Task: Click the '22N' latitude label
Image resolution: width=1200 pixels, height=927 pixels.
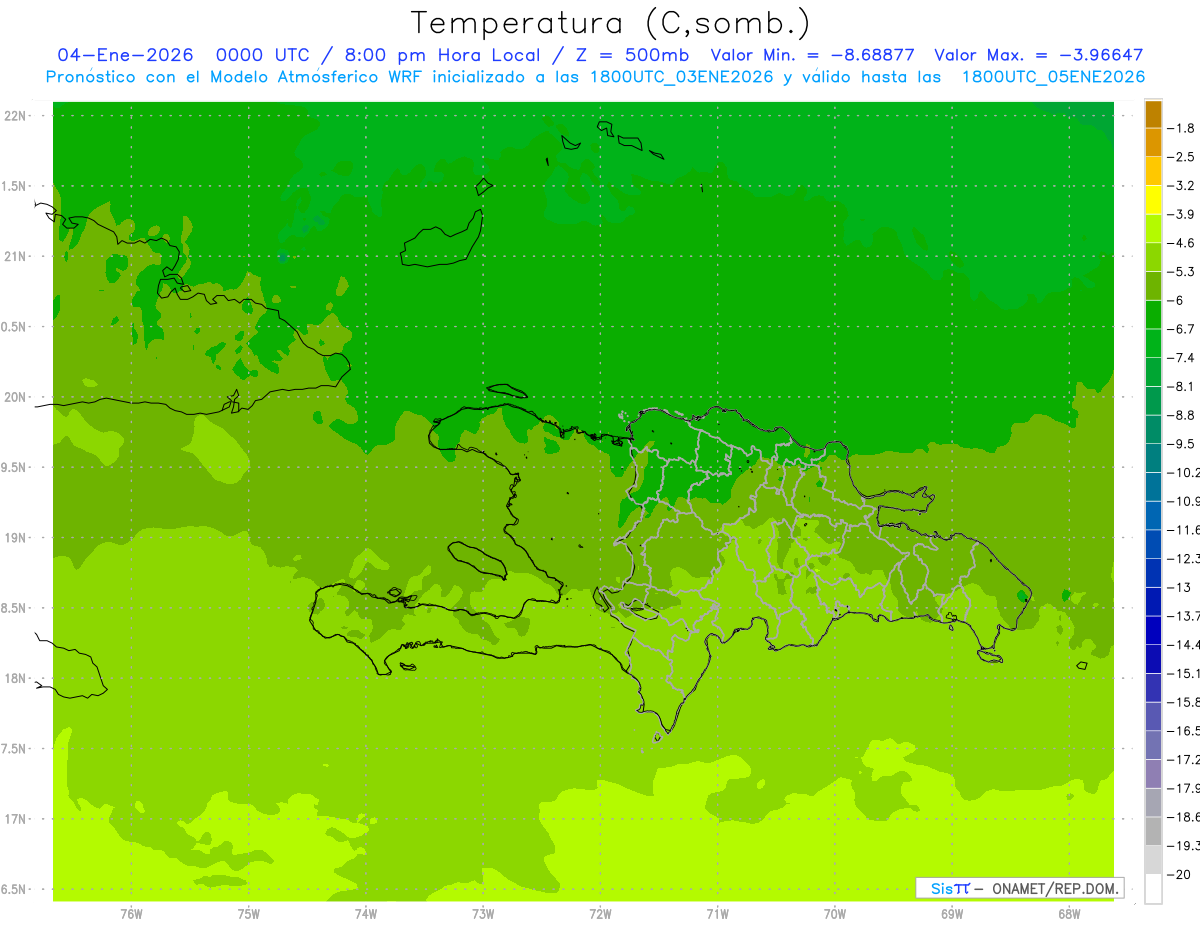Action: pos(15,116)
